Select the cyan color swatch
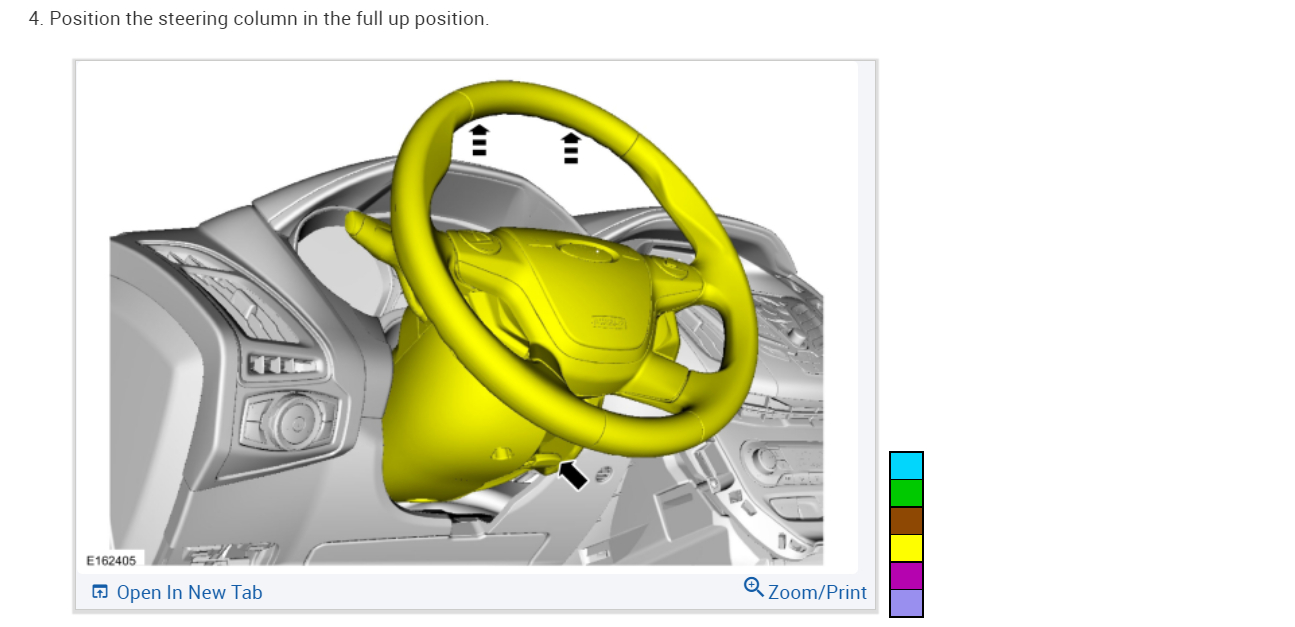This screenshot has width=1295, height=627. click(x=906, y=465)
